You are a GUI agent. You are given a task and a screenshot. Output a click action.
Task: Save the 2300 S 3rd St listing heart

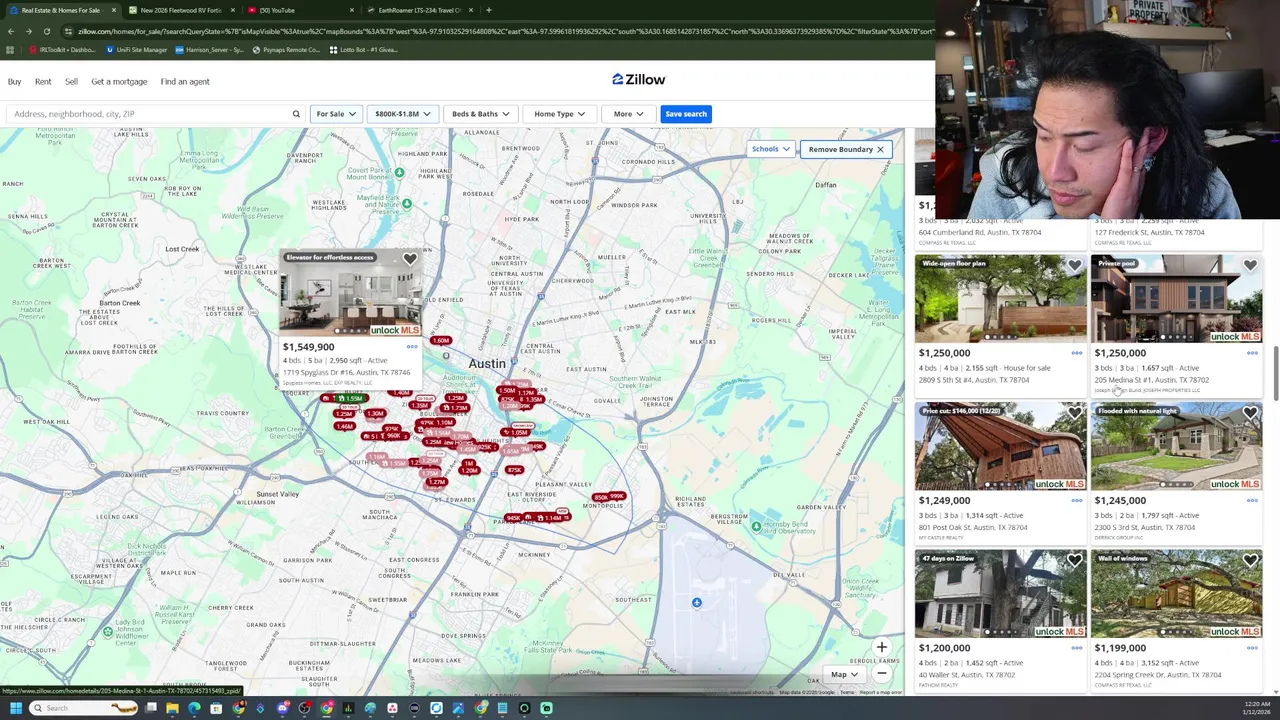(x=1250, y=413)
